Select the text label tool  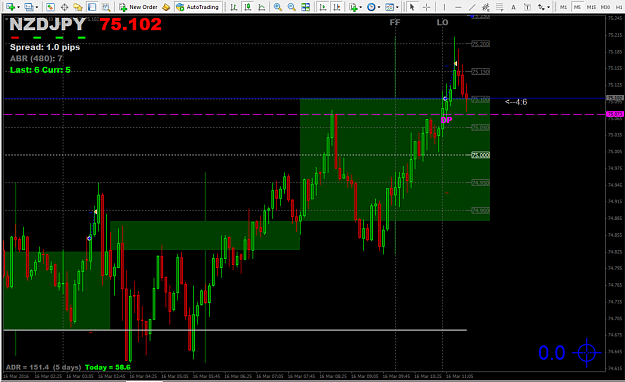coord(527,7)
